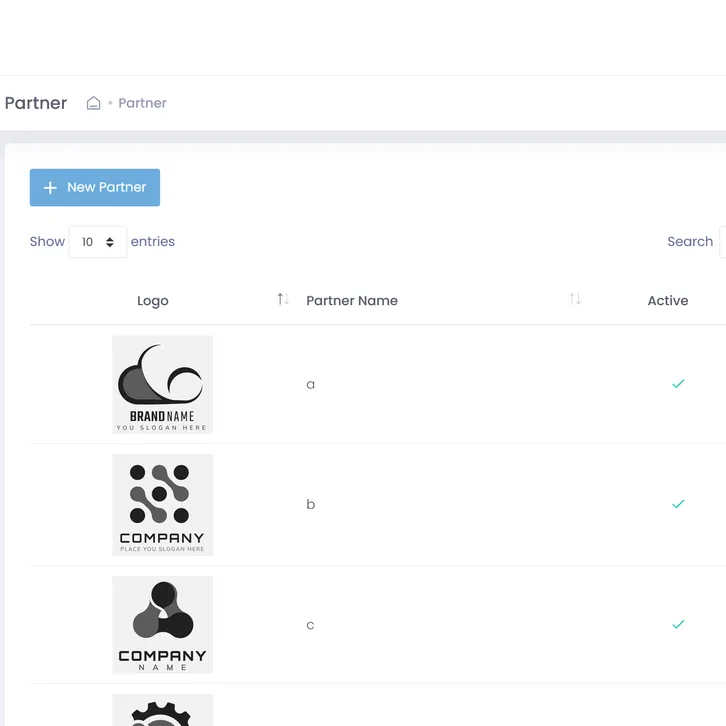Click the sort arrows beside the Logo header

pyautogui.click(x=283, y=300)
